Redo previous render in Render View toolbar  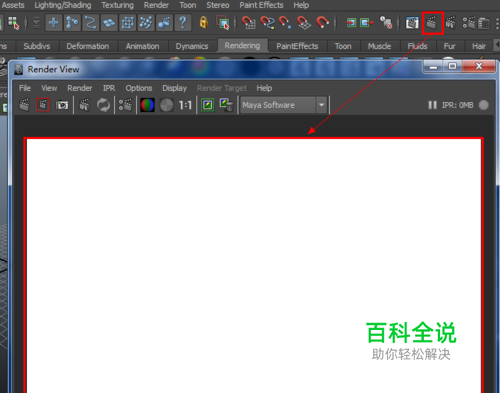coord(24,105)
